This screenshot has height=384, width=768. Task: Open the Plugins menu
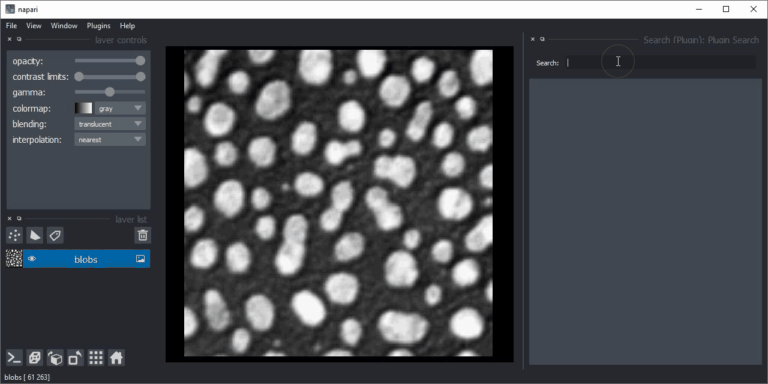pyautogui.click(x=98, y=25)
